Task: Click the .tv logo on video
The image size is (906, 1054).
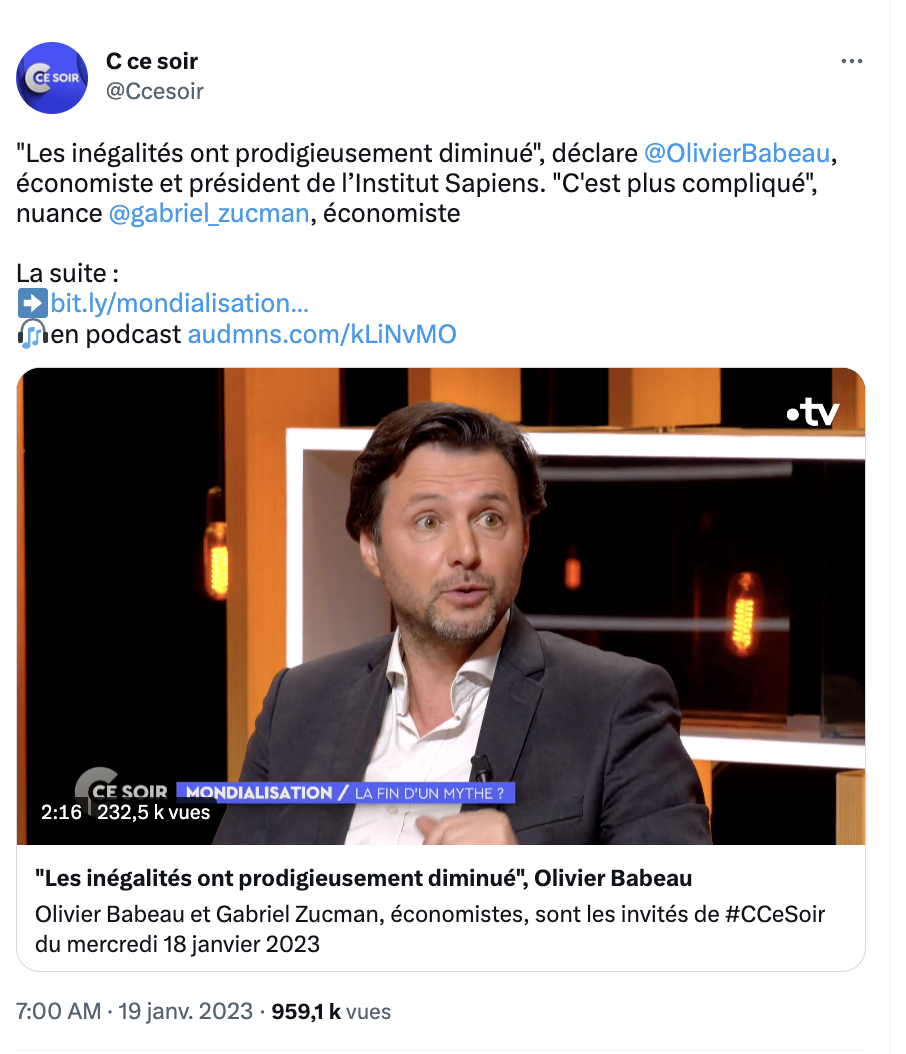Action: click(x=813, y=412)
